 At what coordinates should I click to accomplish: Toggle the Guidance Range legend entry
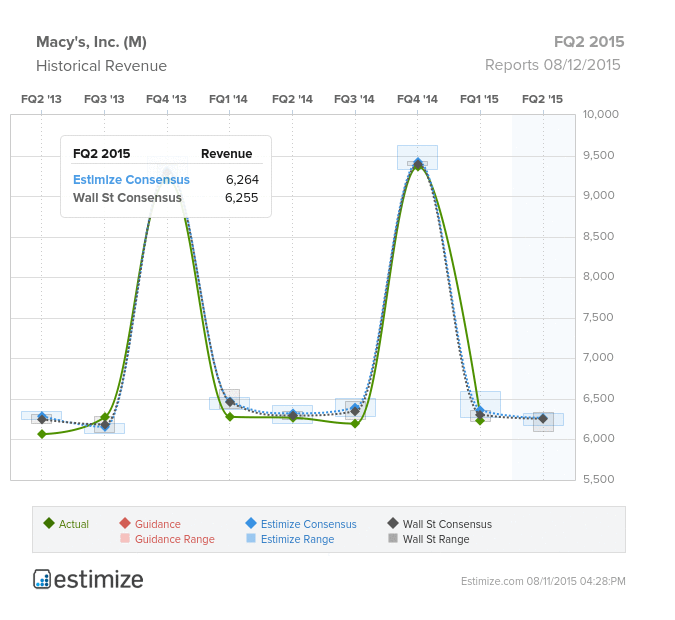[x=167, y=539]
